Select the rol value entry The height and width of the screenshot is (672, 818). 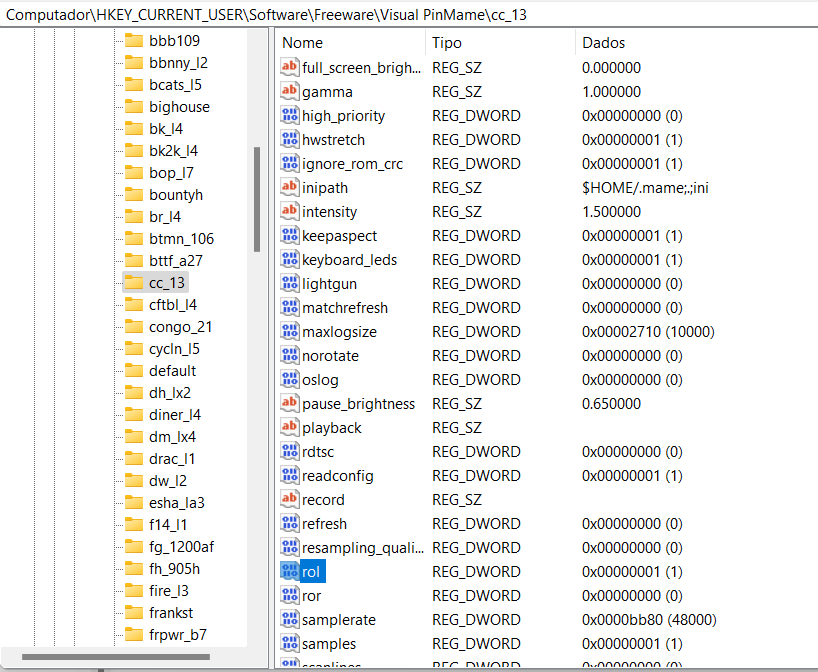point(311,572)
